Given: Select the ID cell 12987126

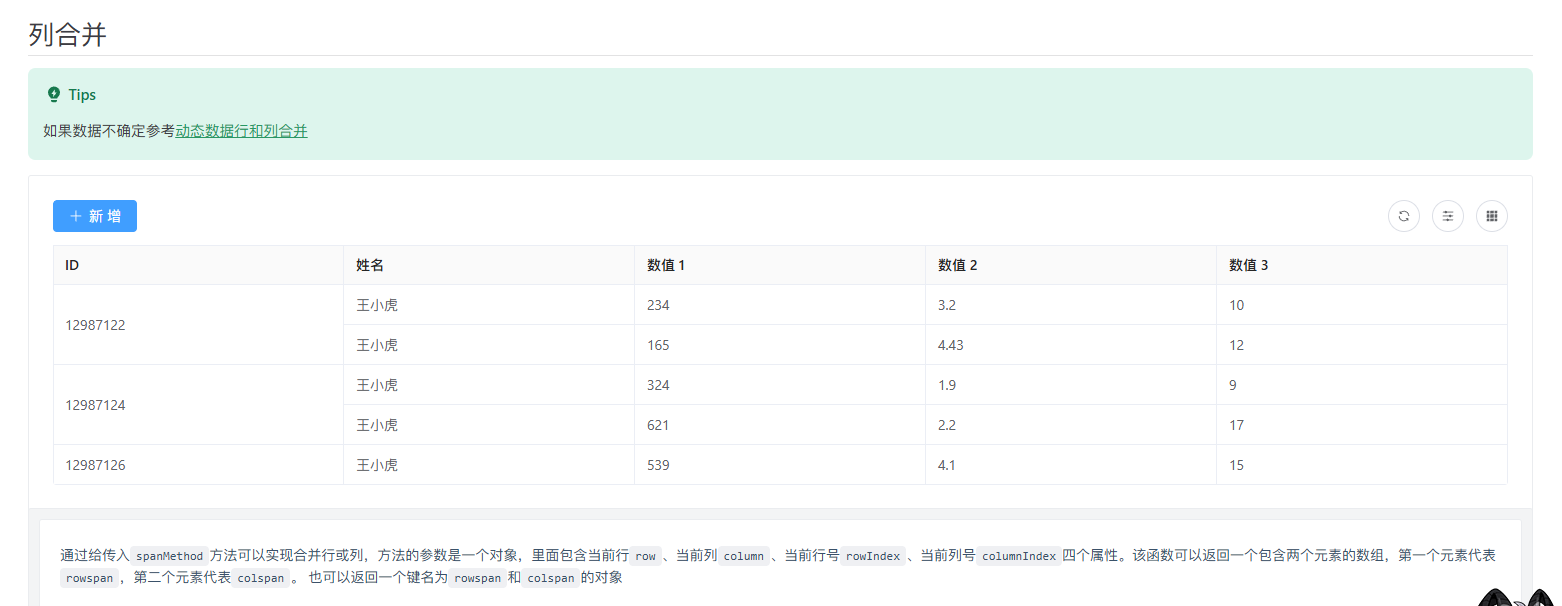Looking at the screenshot, I should [x=95, y=465].
